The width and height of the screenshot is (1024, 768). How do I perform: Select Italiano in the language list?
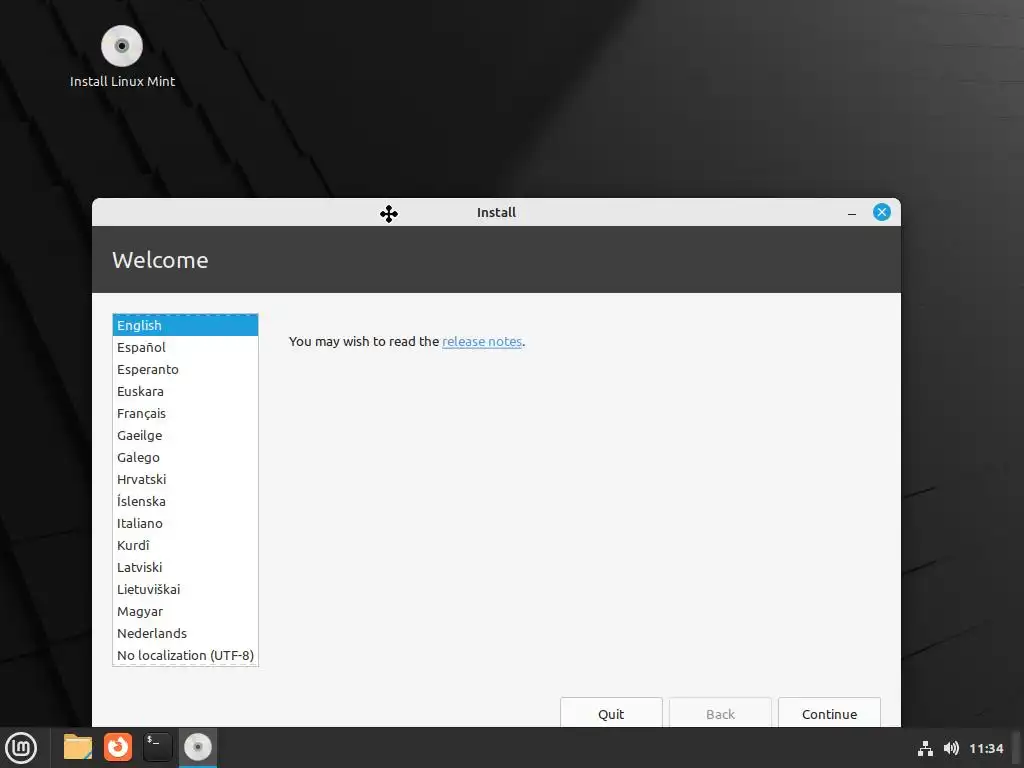[x=185, y=523]
